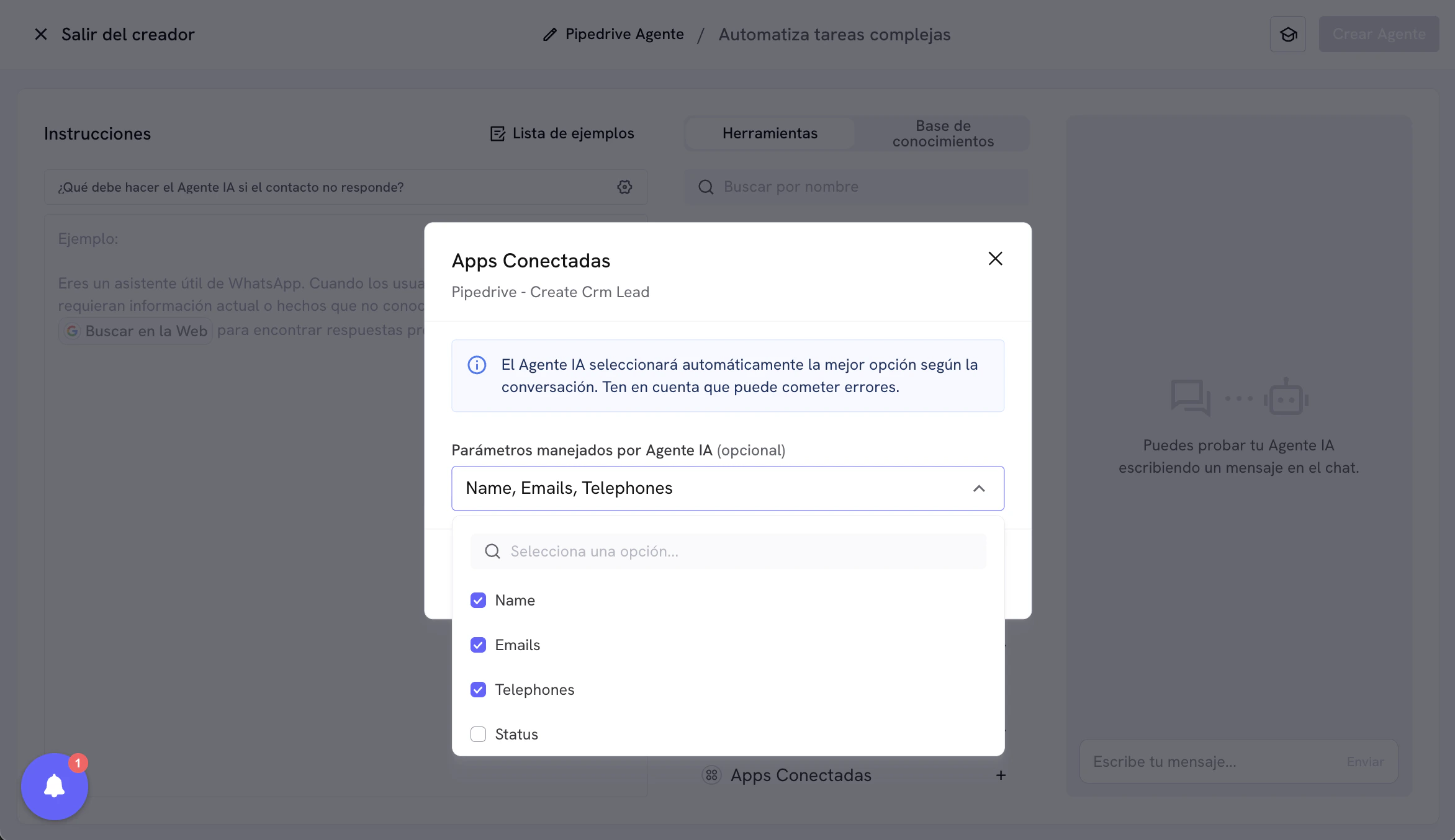
Task: Click the Enviar button in chat
Action: point(1365,761)
